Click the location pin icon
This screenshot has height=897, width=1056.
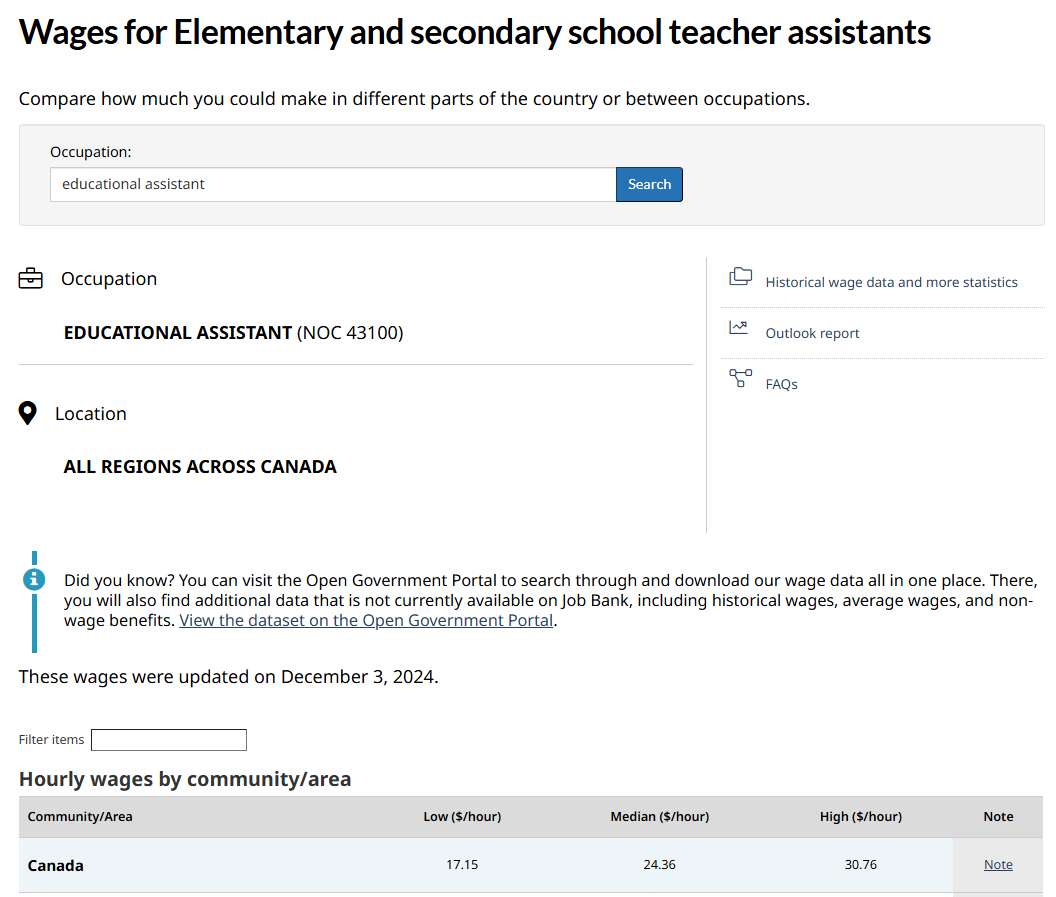pyautogui.click(x=28, y=413)
